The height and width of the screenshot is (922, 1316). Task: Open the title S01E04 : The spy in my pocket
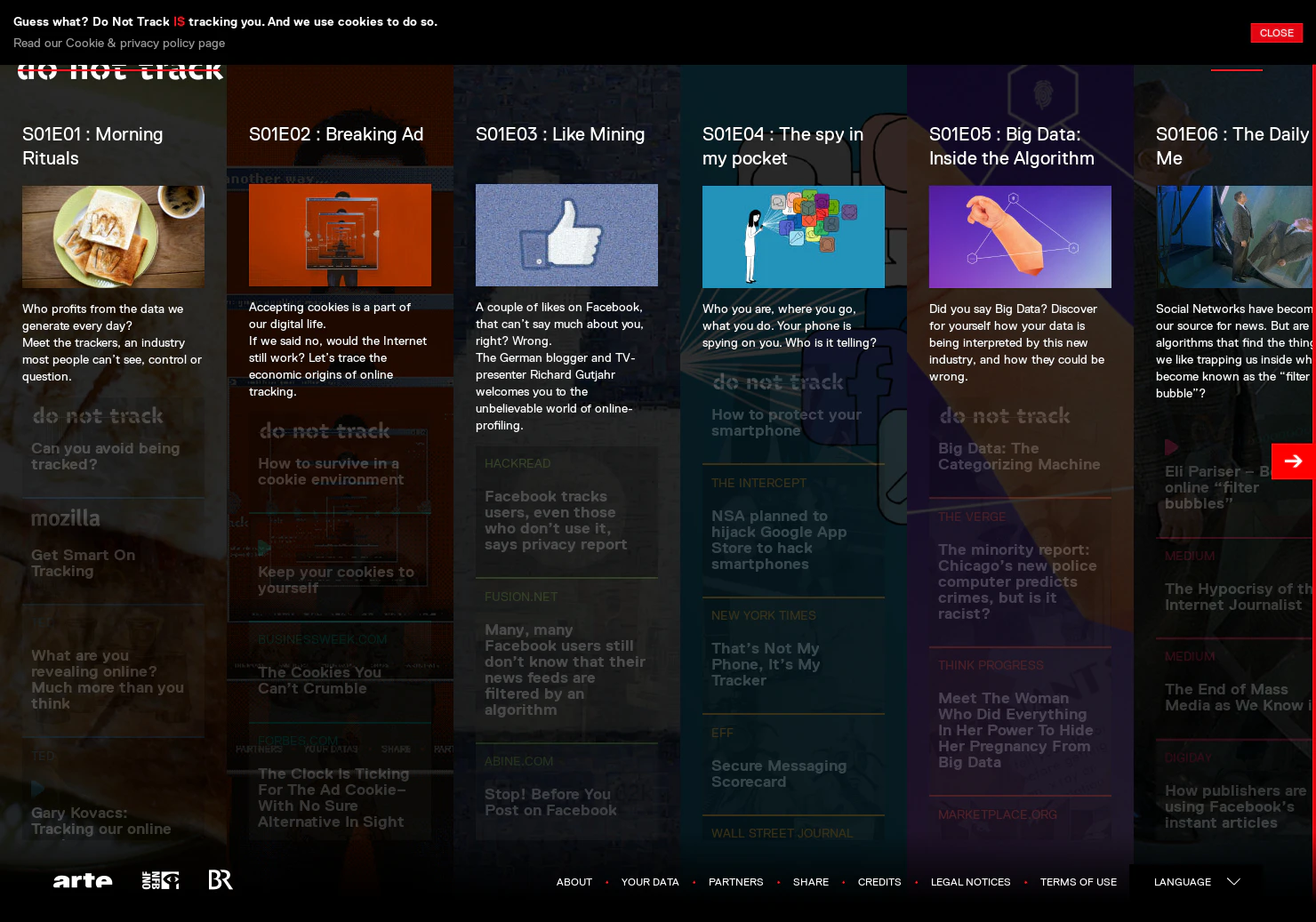782,146
